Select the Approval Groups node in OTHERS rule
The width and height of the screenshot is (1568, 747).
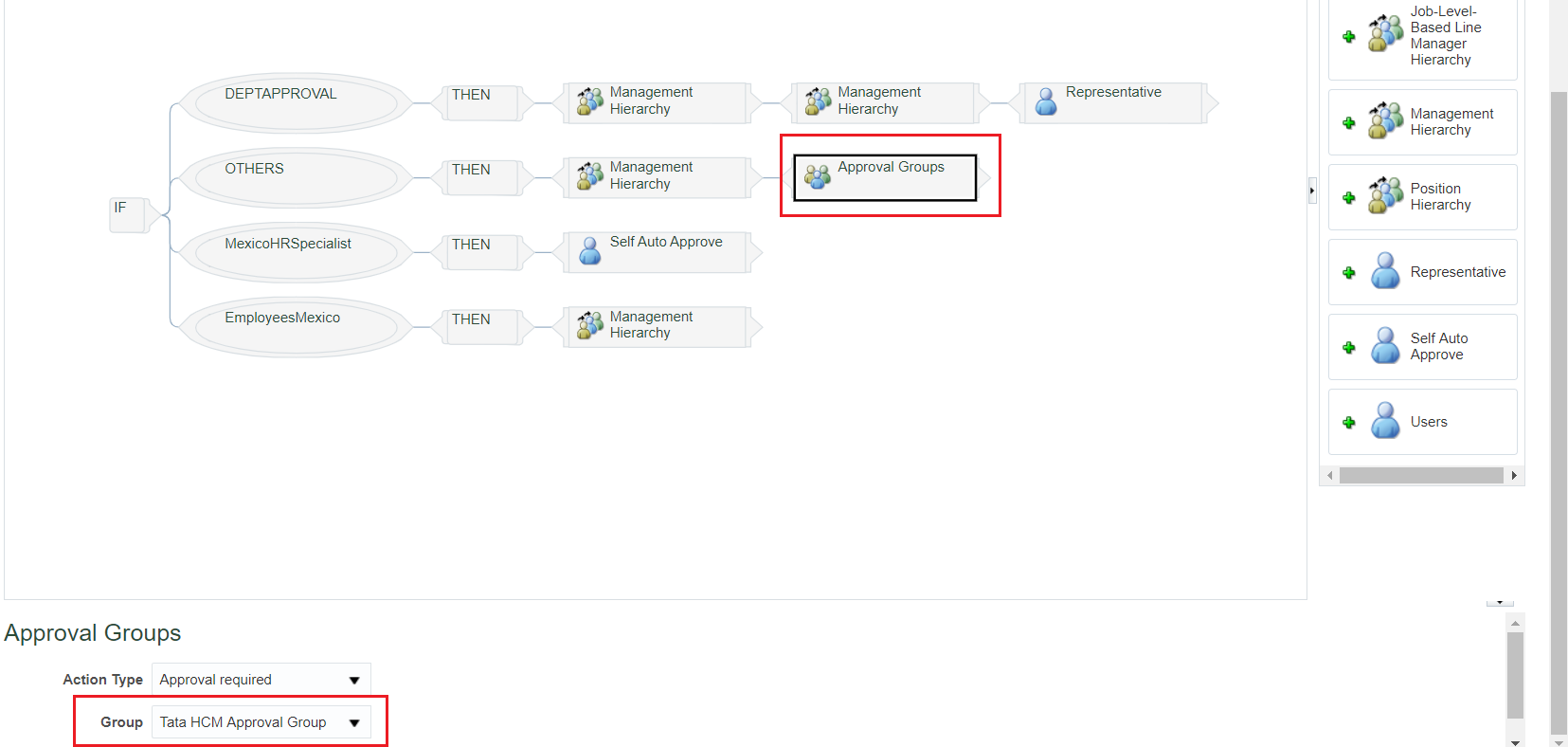pyautogui.click(x=885, y=177)
